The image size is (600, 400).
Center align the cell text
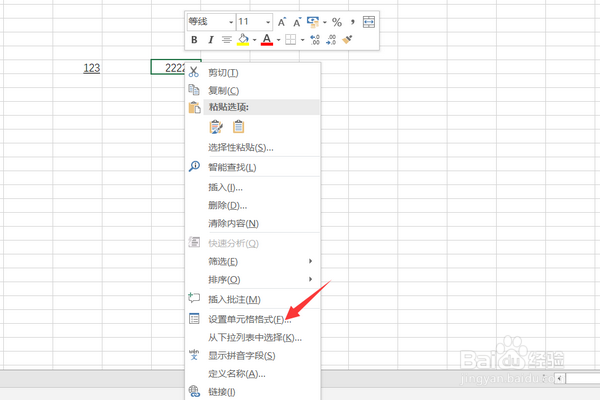227,40
